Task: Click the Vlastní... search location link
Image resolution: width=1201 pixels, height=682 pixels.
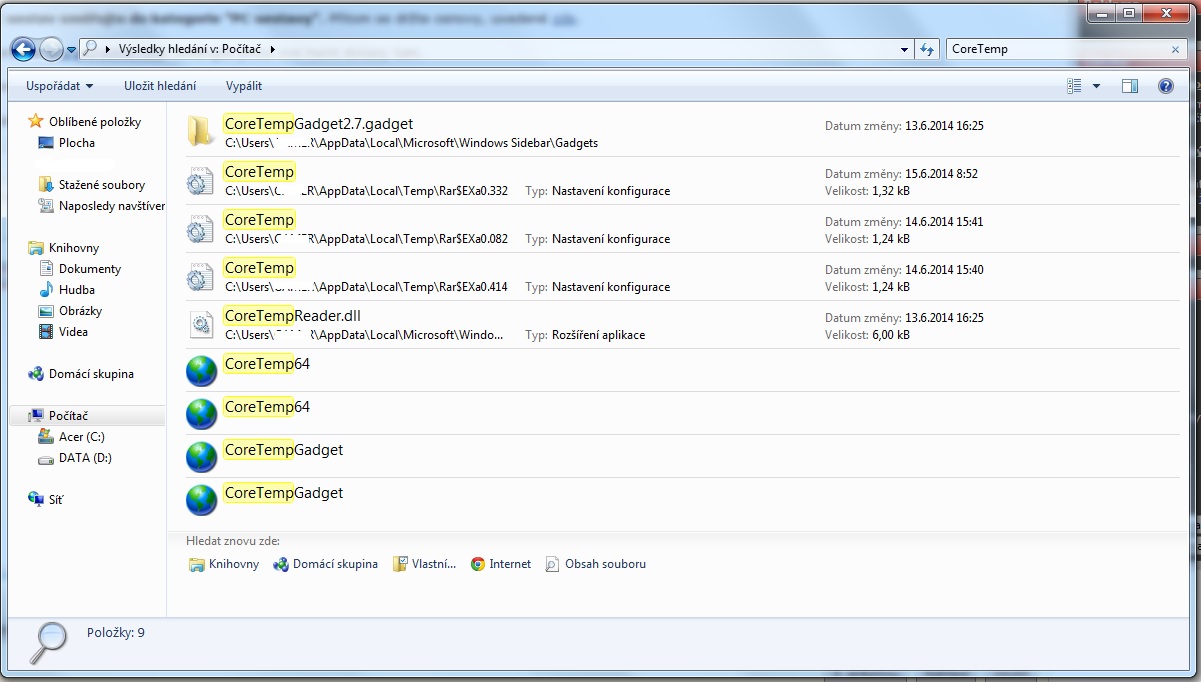Action: (424, 564)
